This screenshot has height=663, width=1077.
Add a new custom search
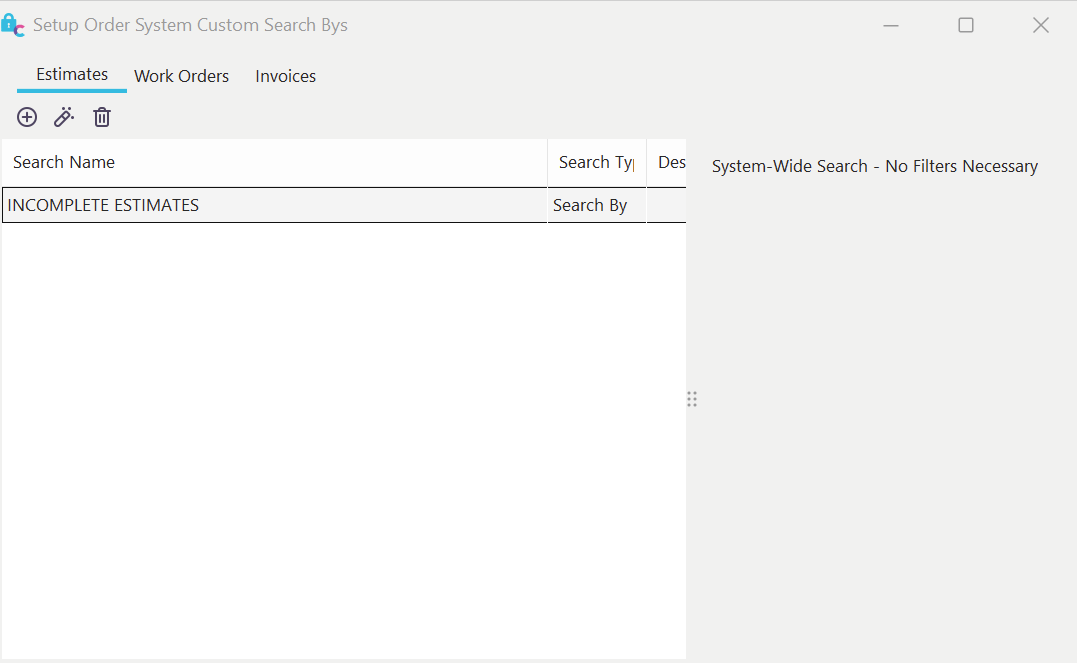[27, 117]
